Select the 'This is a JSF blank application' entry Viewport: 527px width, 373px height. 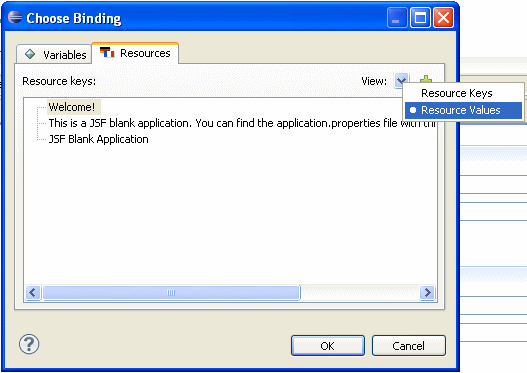[241, 123]
